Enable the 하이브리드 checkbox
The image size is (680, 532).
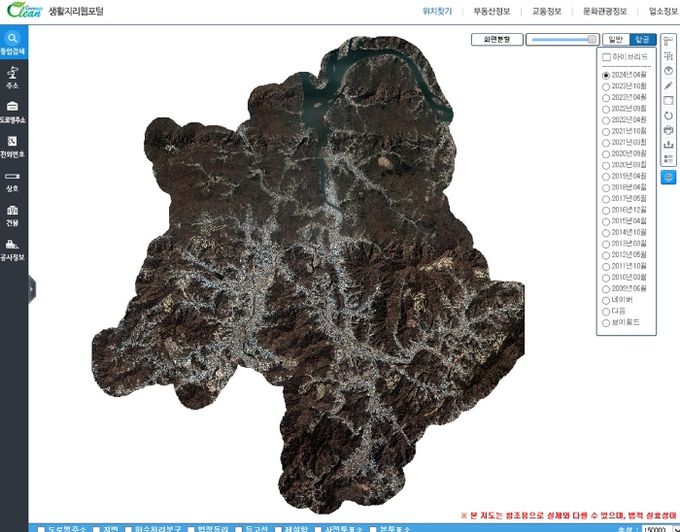click(x=607, y=57)
